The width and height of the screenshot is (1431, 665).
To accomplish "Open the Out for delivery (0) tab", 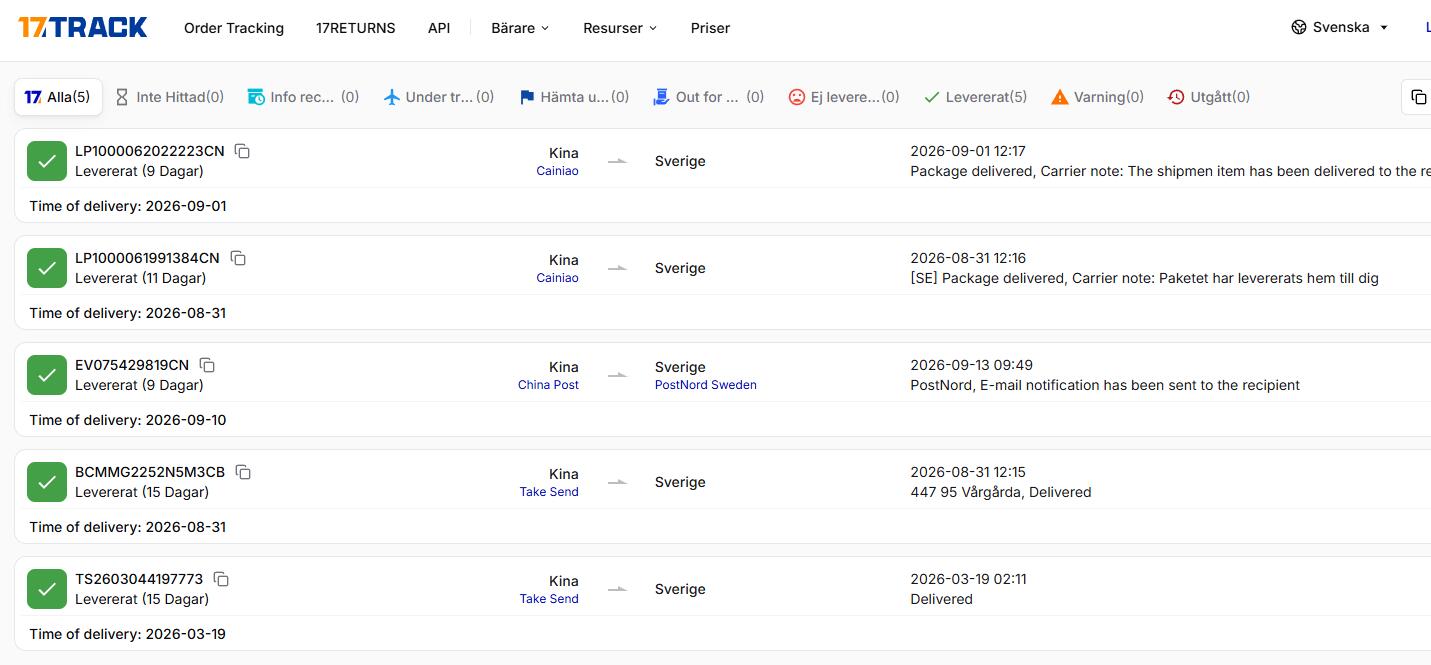I will pos(708,97).
